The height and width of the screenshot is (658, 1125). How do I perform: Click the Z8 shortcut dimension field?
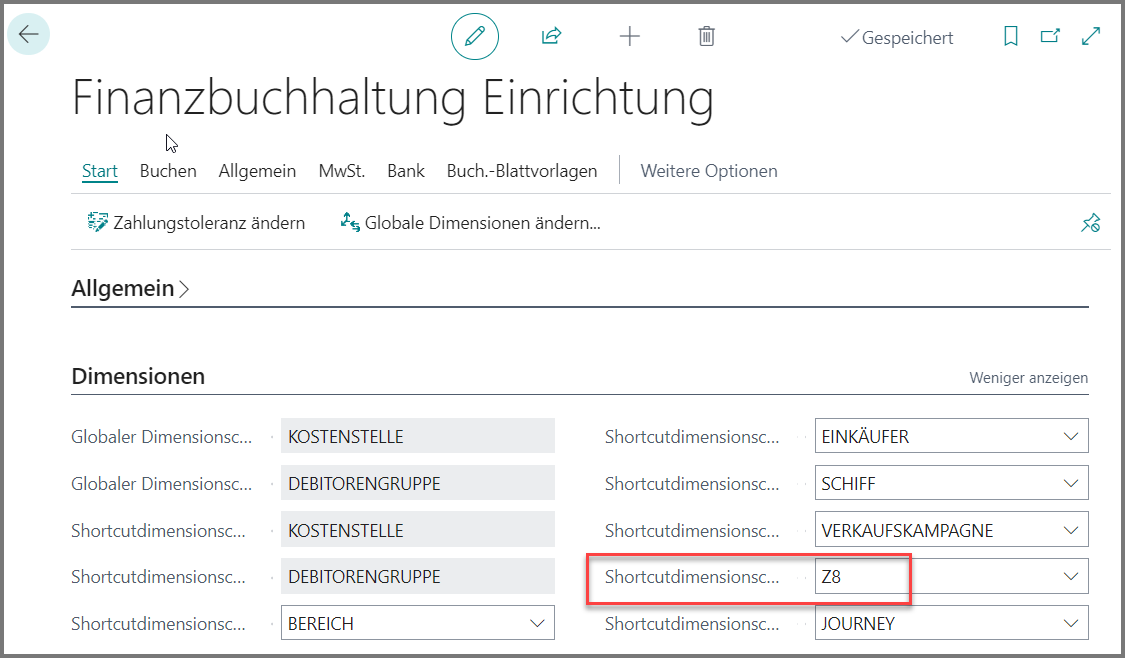pos(951,576)
